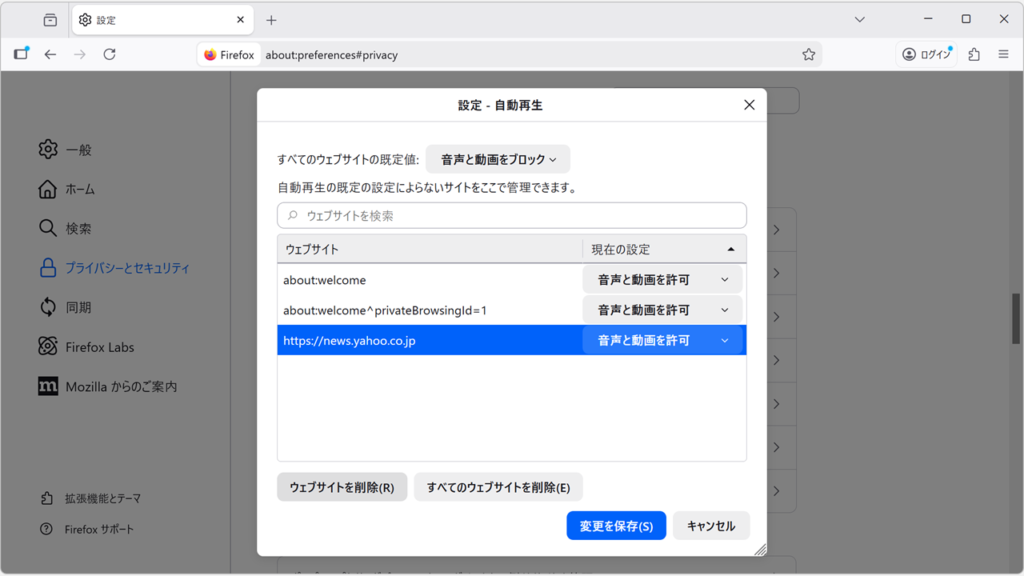Viewport: 1024px width, 576px height.
Task: Select the Mozilla からのご案内 sidebar icon
Action: [48, 386]
